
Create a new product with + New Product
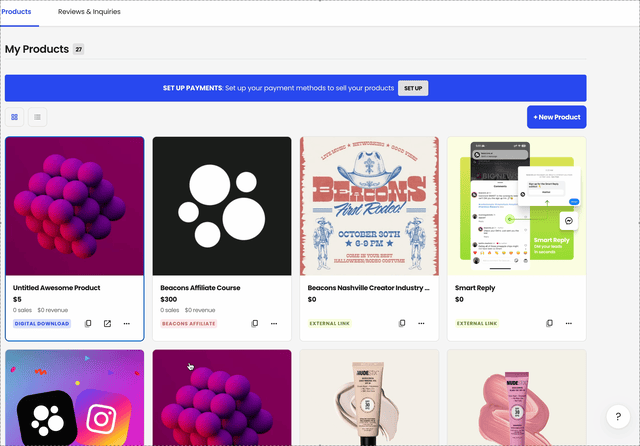pos(557,117)
